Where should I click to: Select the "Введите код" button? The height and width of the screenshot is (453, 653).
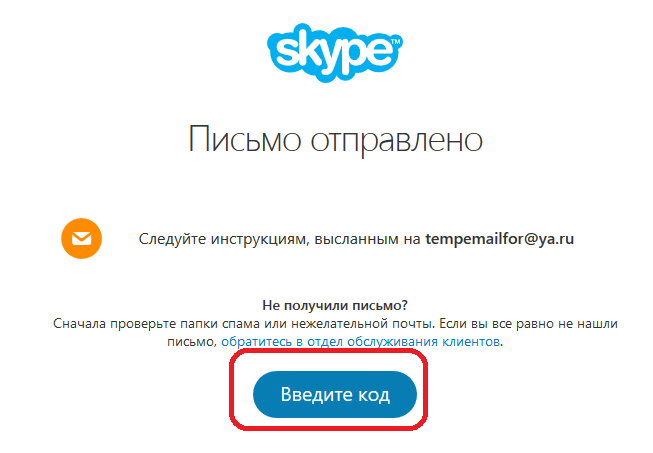coord(335,394)
